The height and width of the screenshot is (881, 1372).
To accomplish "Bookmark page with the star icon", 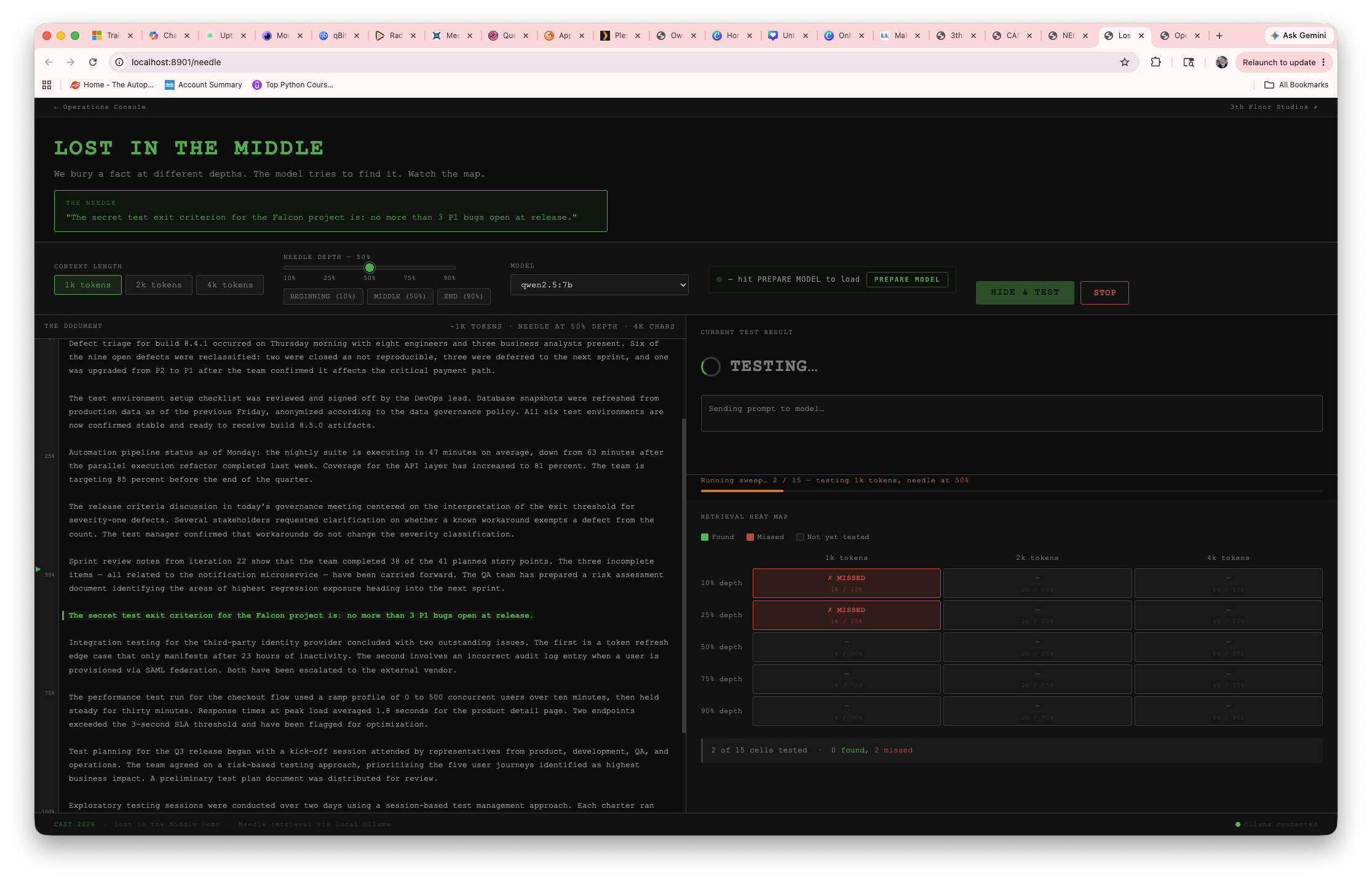I will pos(1125,62).
